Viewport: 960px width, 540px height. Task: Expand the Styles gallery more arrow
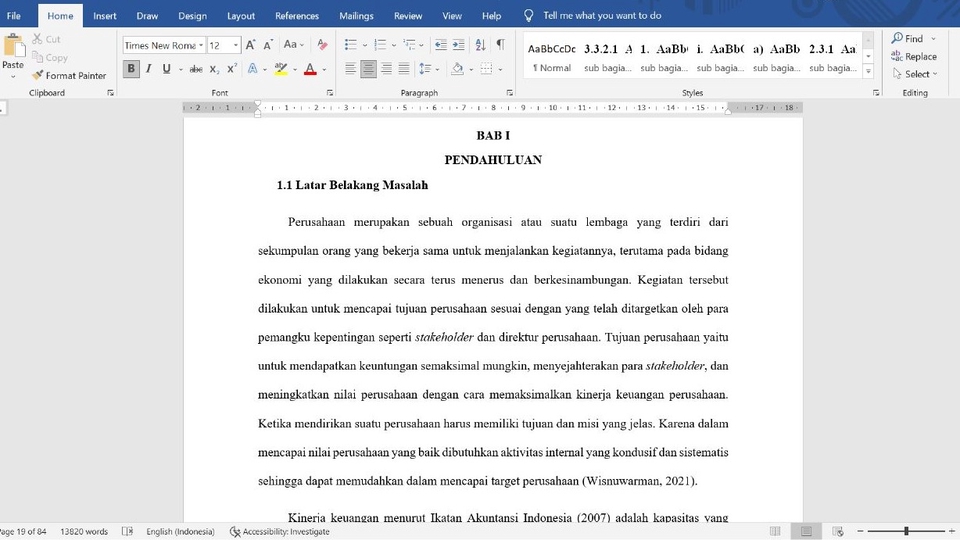click(x=868, y=71)
